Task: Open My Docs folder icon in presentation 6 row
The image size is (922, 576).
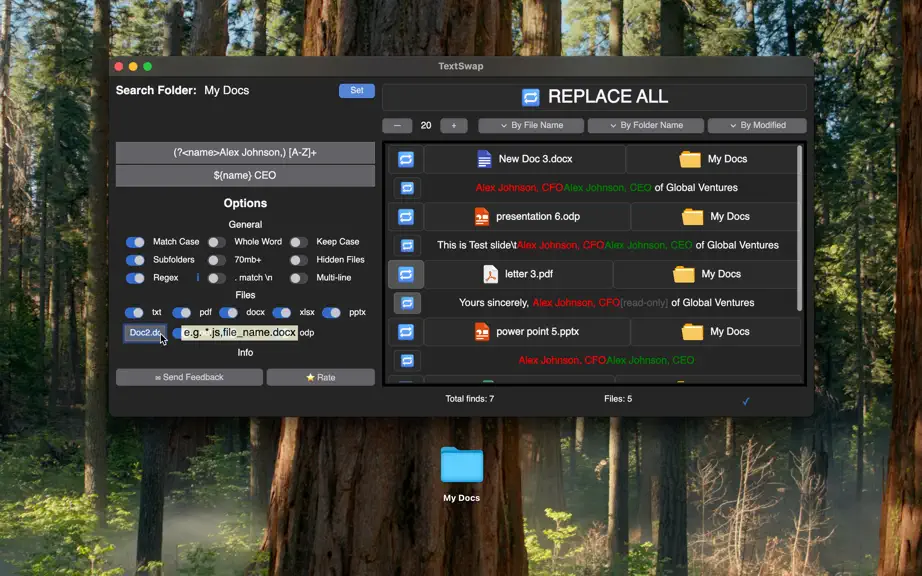Action: pyautogui.click(x=692, y=217)
